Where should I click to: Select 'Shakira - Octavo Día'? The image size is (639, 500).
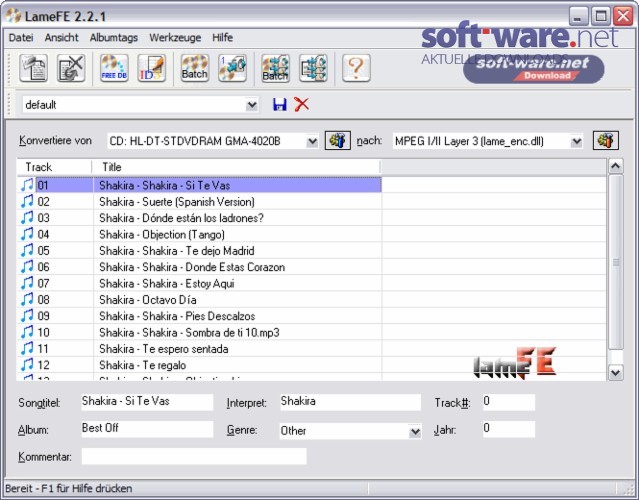[x=148, y=300]
